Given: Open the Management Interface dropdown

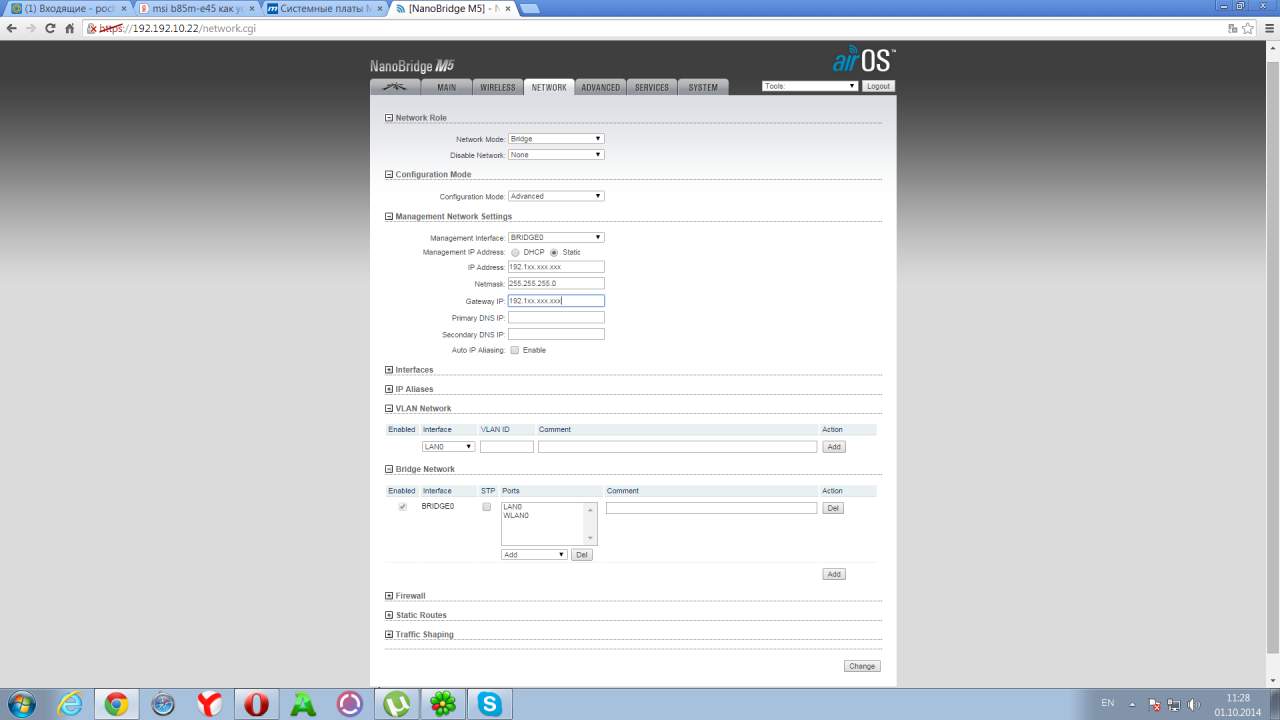Looking at the screenshot, I should [556, 237].
